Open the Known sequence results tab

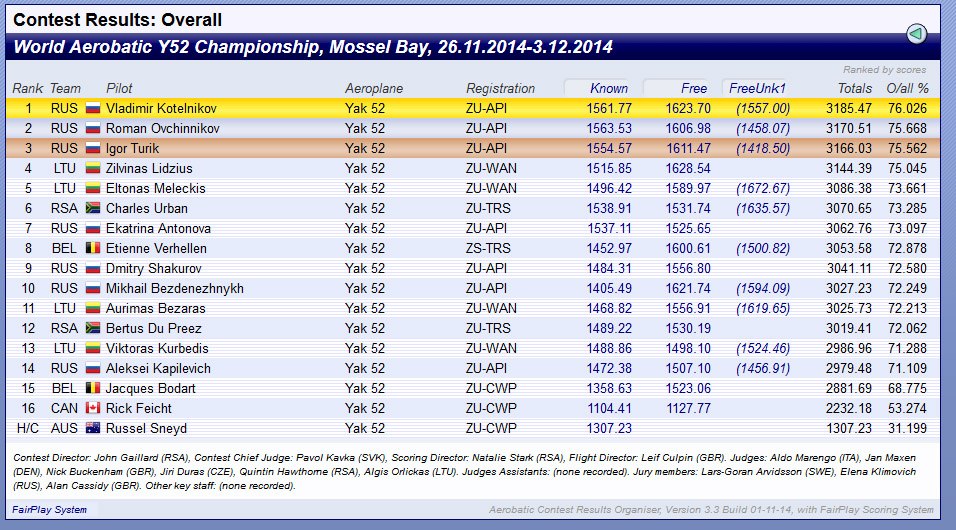point(608,88)
